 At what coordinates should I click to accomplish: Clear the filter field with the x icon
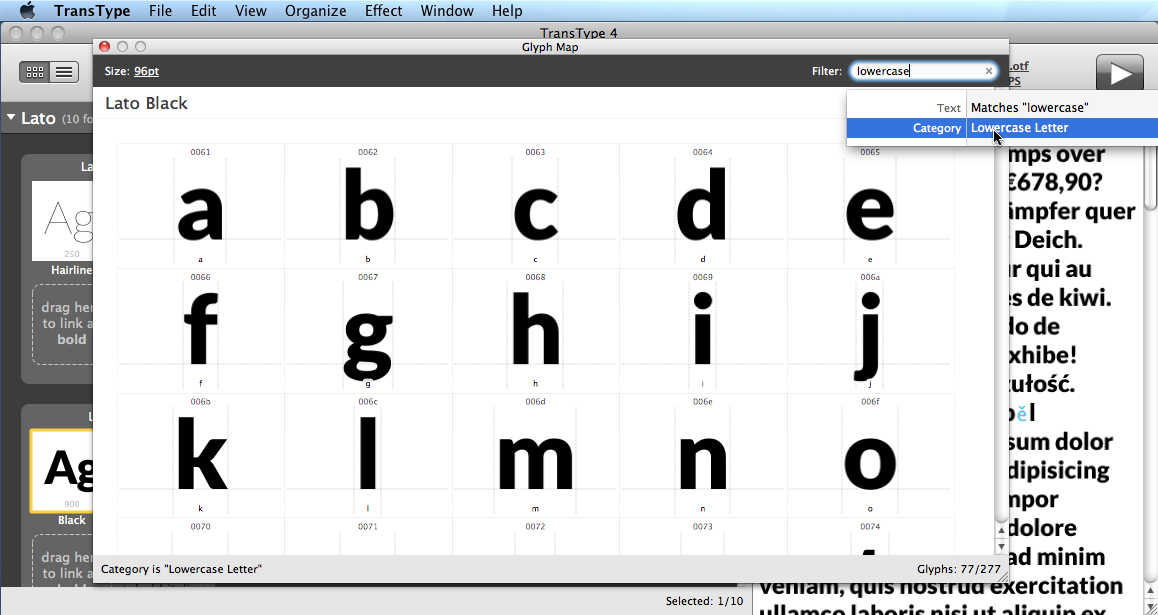[989, 71]
